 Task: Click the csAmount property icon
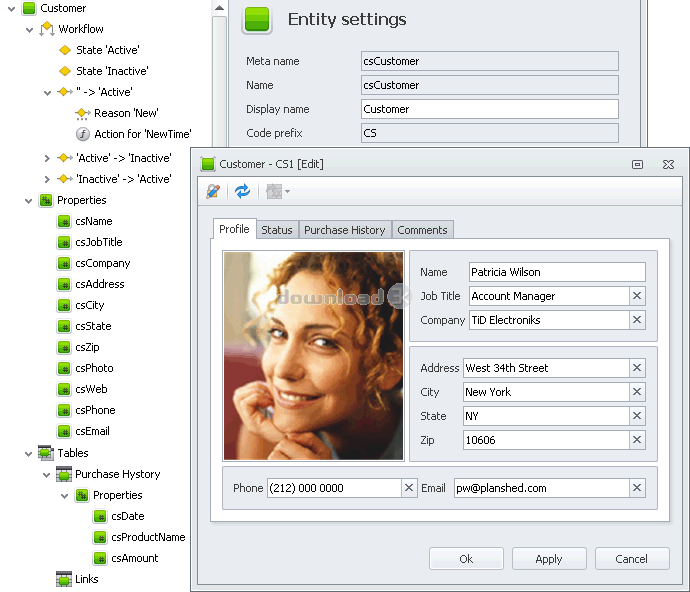pos(100,558)
